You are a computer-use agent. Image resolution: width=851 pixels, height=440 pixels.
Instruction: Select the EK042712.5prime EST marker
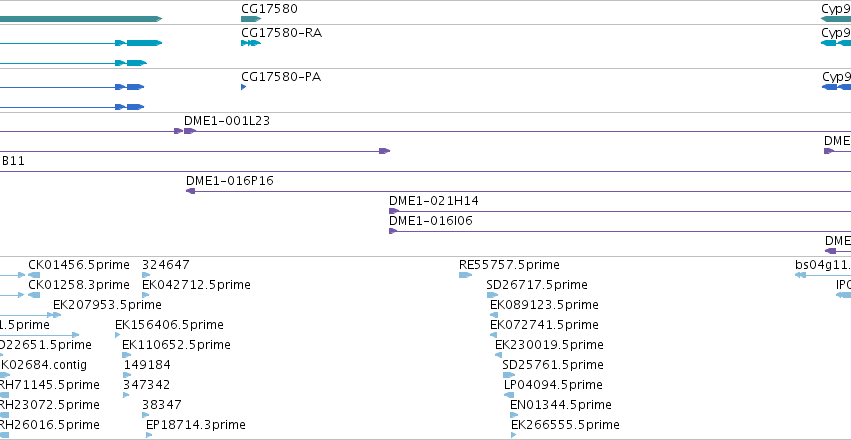tap(145, 295)
